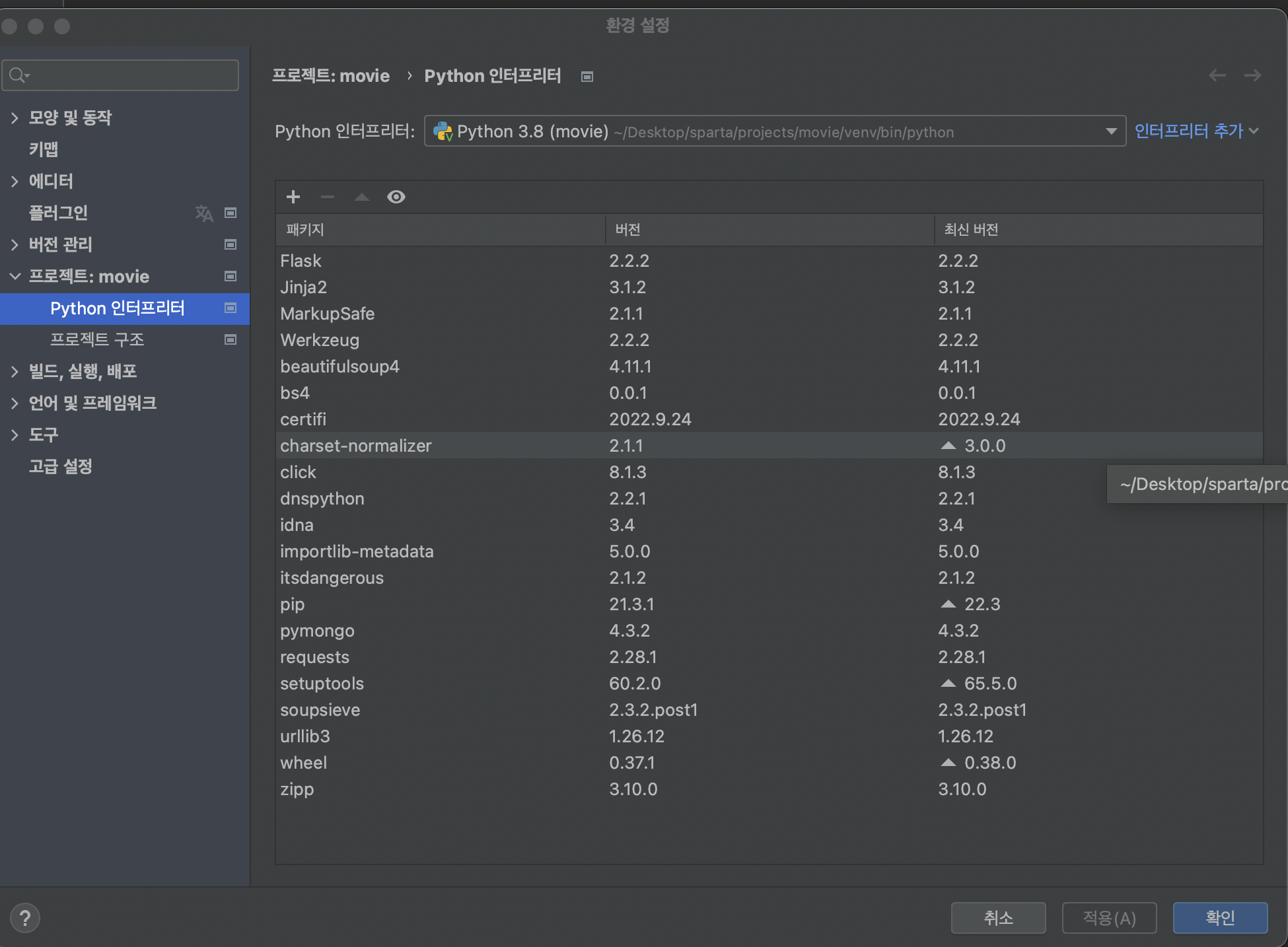Select the urllib3 package row
The image size is (1288, 947).
pos(769,736)
